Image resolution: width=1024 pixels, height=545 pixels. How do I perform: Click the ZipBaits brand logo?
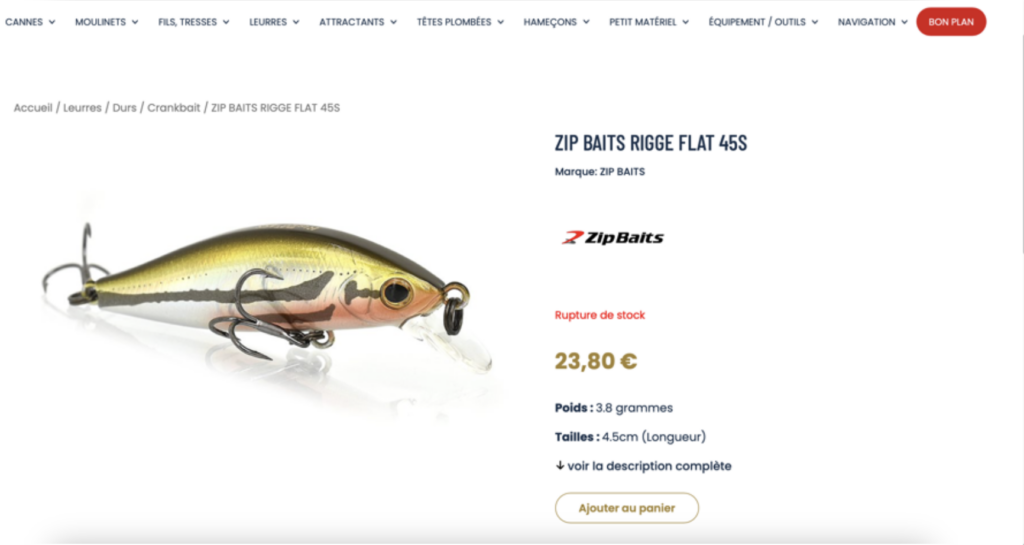613,238
